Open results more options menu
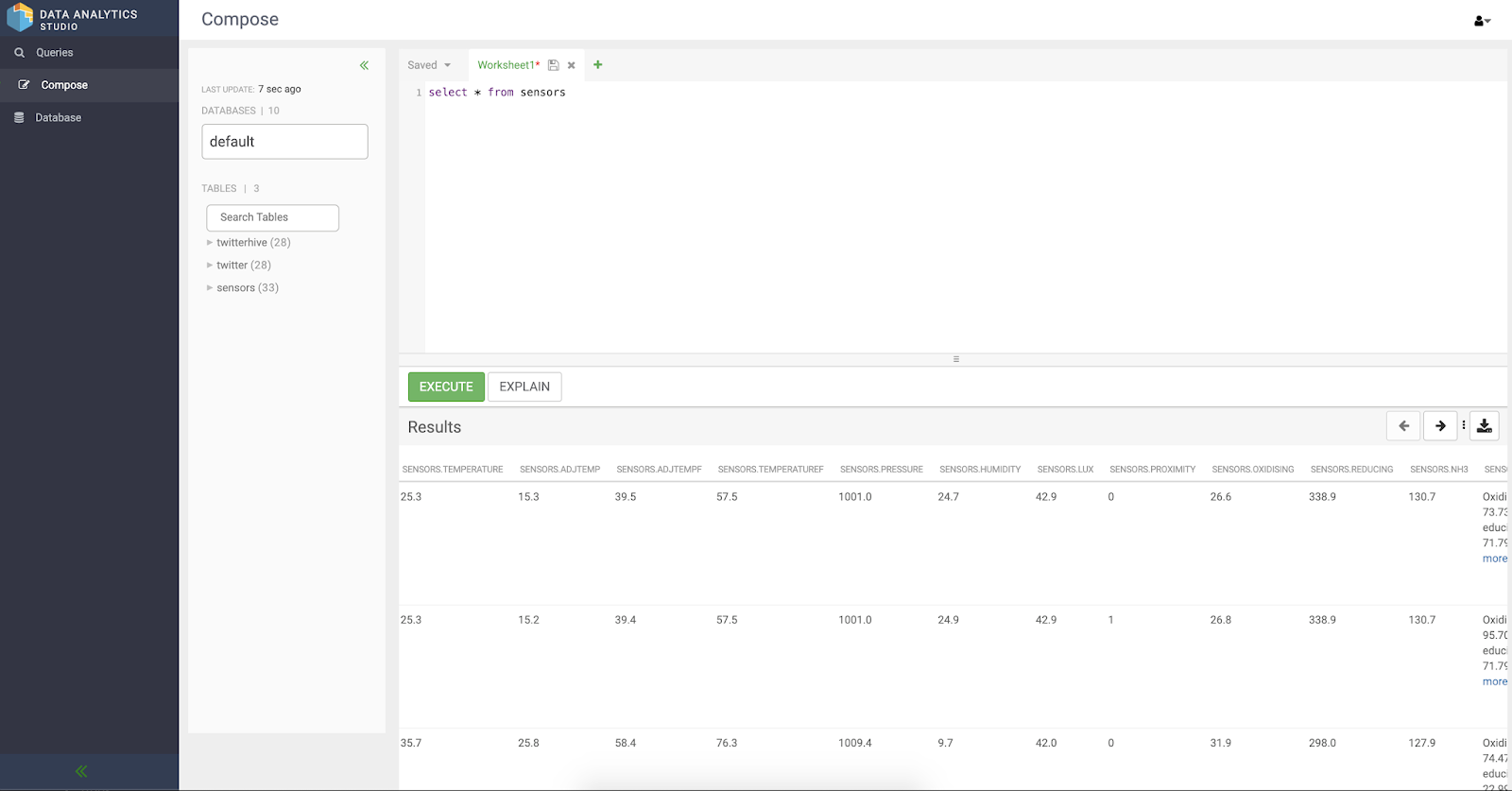 pyautogui.click(x=1464, y=425)
